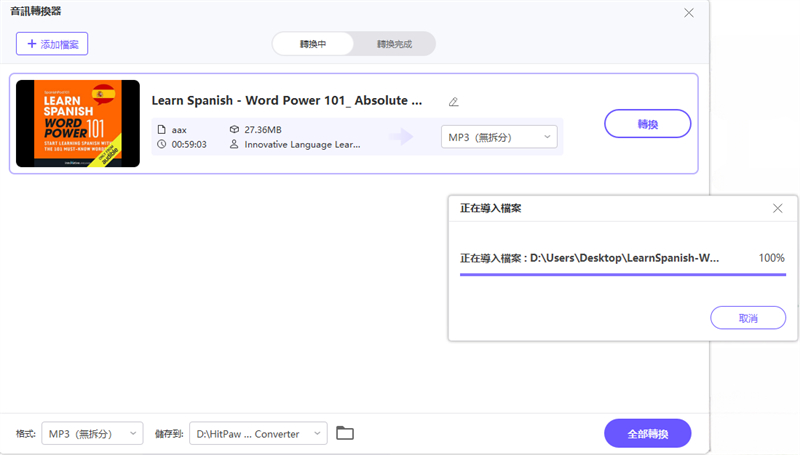This screenshot has width=800, height=455.
Task: Click the pencil edit icon beside the title
Action: coord(454,102)
